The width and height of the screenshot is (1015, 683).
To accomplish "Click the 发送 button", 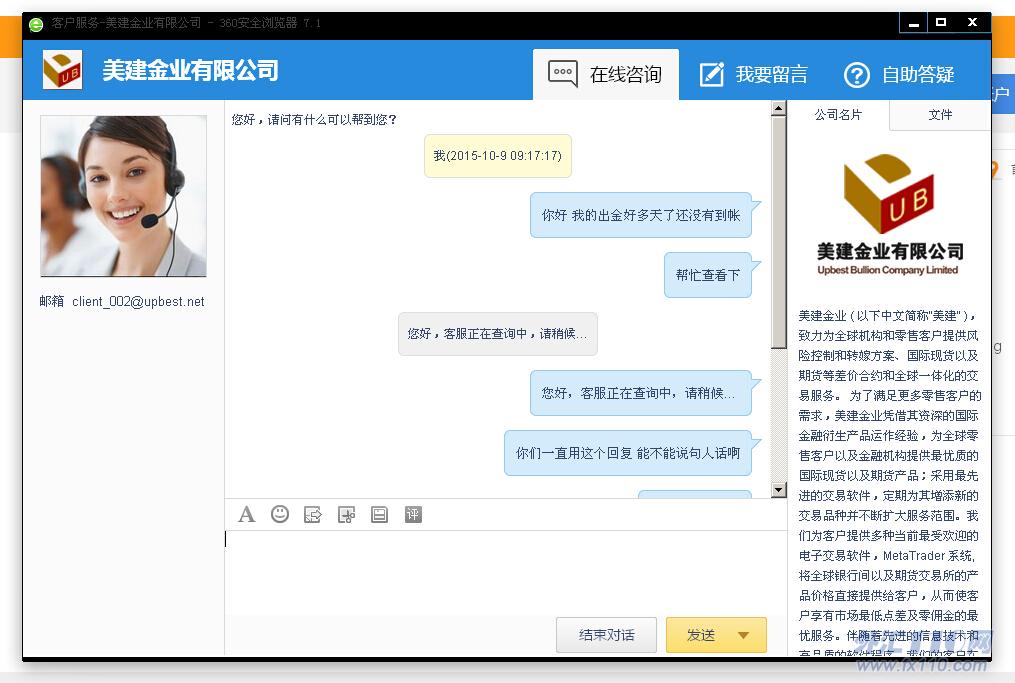I will [700, 635].
